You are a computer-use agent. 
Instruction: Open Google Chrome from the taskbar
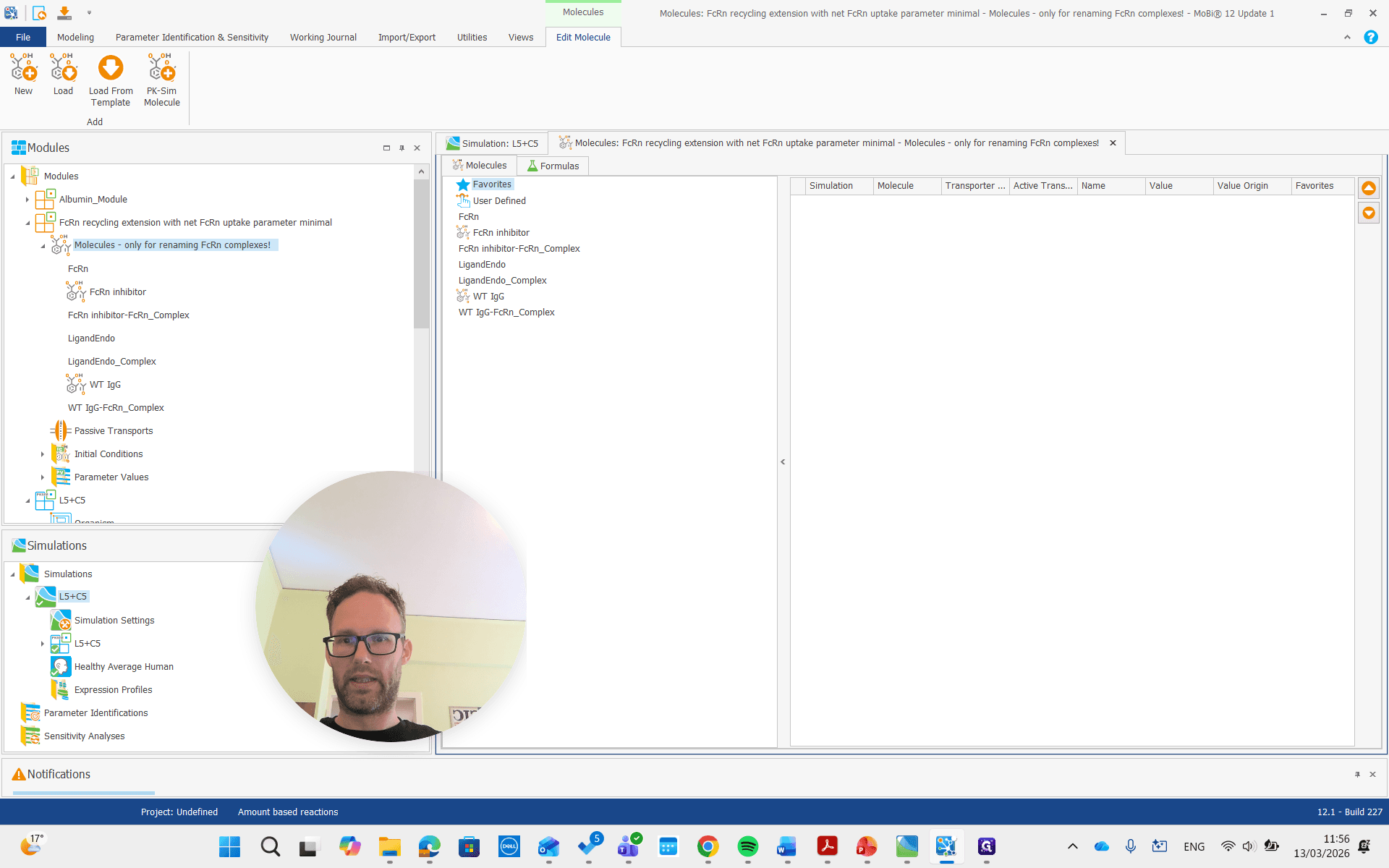708,846
